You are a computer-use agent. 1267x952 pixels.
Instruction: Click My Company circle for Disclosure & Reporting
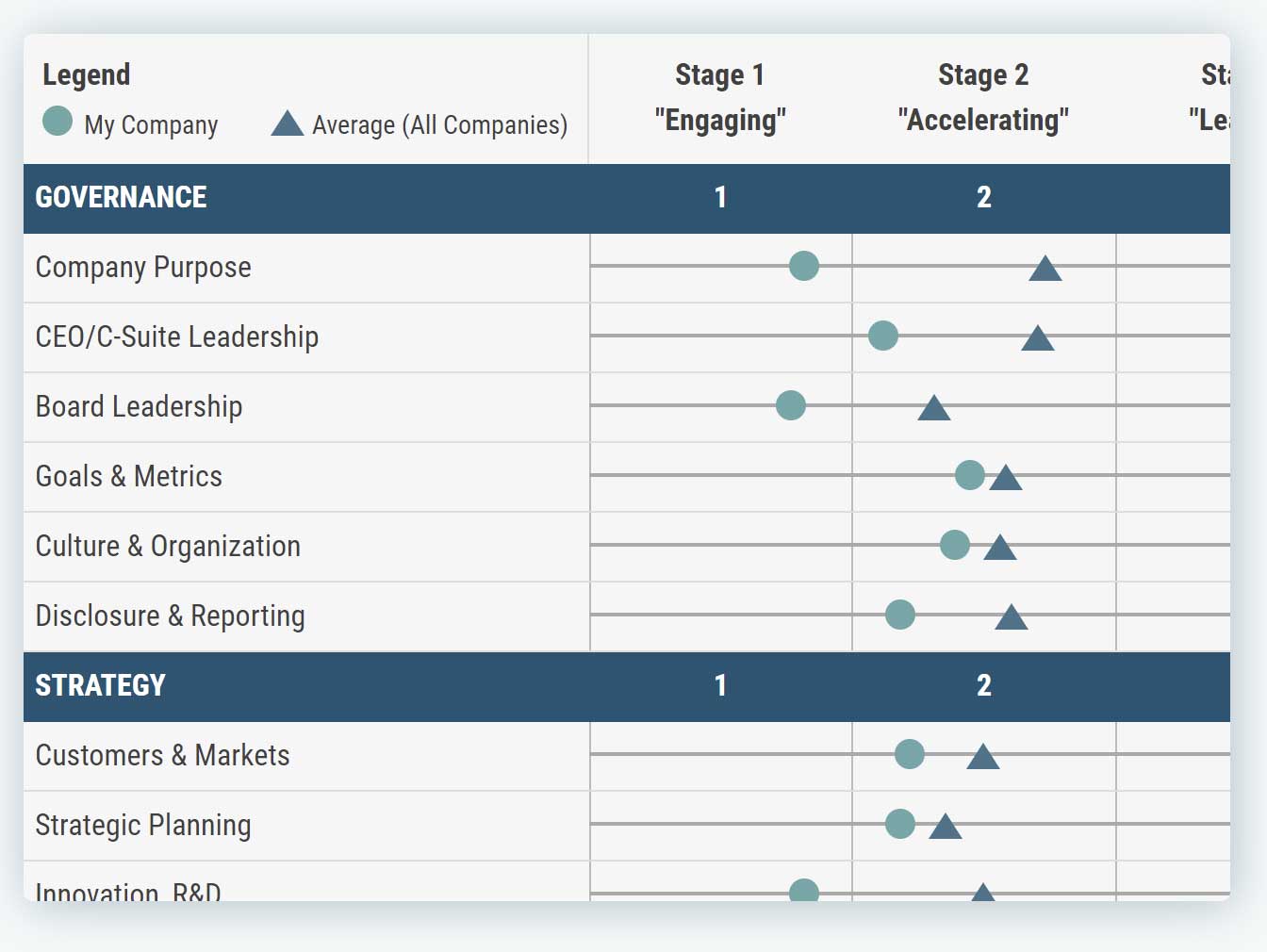click(x=899, y=615)
